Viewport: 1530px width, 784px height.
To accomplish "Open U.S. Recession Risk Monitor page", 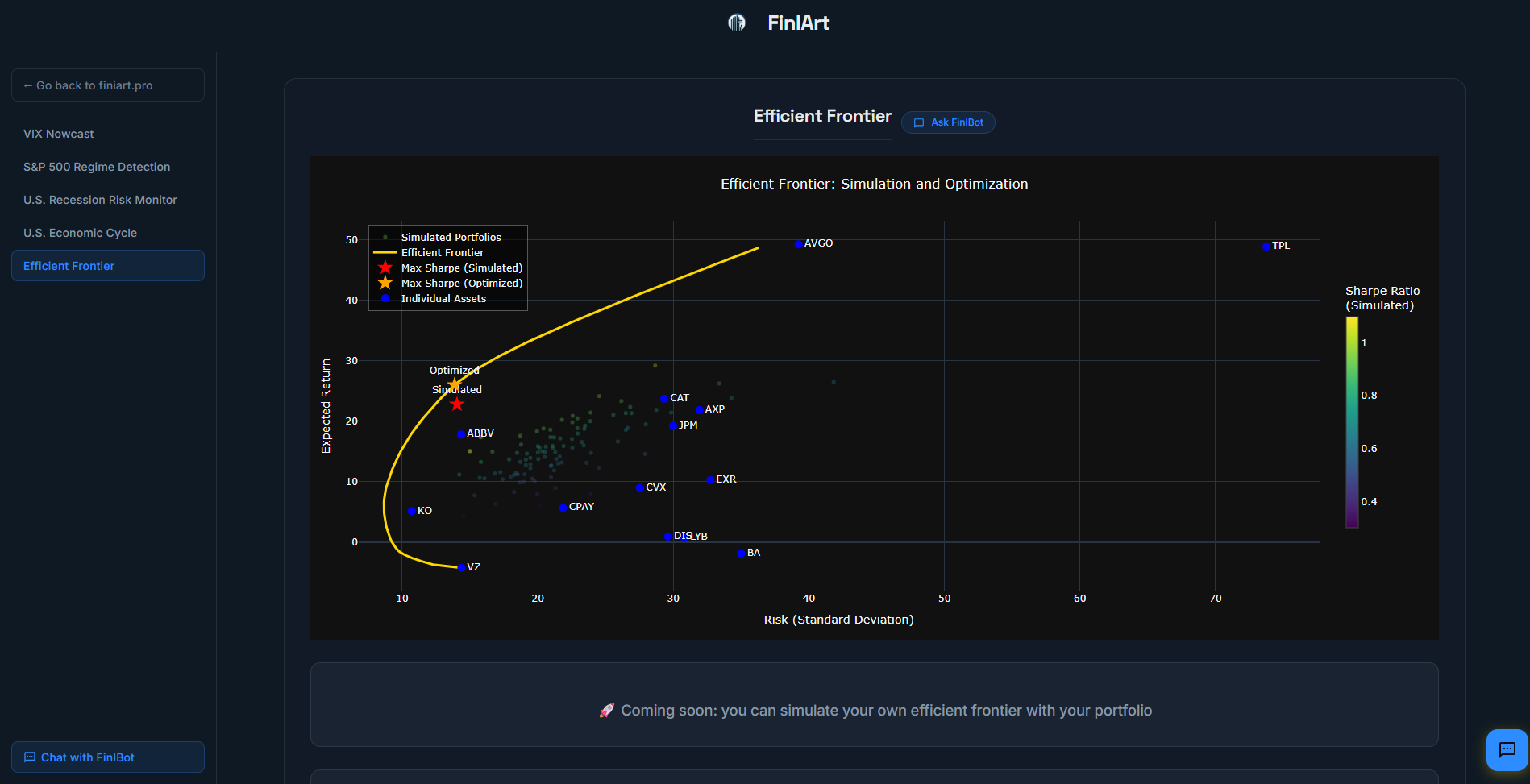I will point(108,200).
